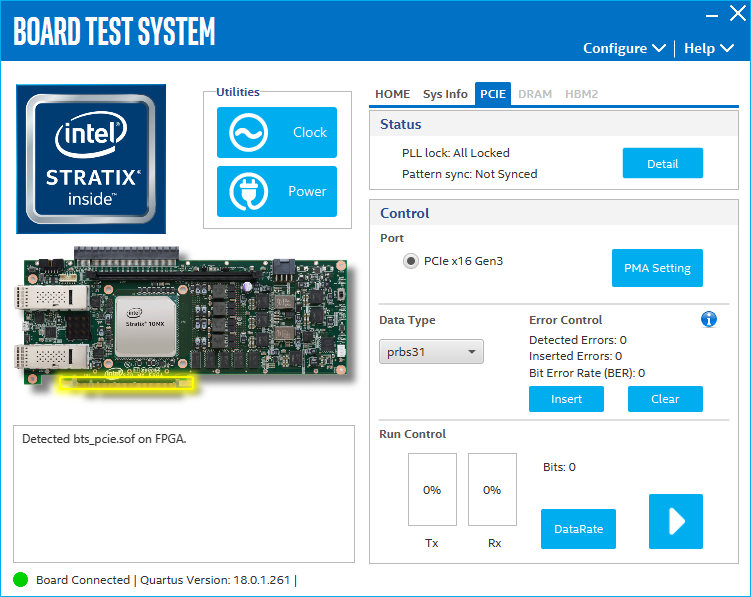Expand the Configure menu

click(624, 48)
